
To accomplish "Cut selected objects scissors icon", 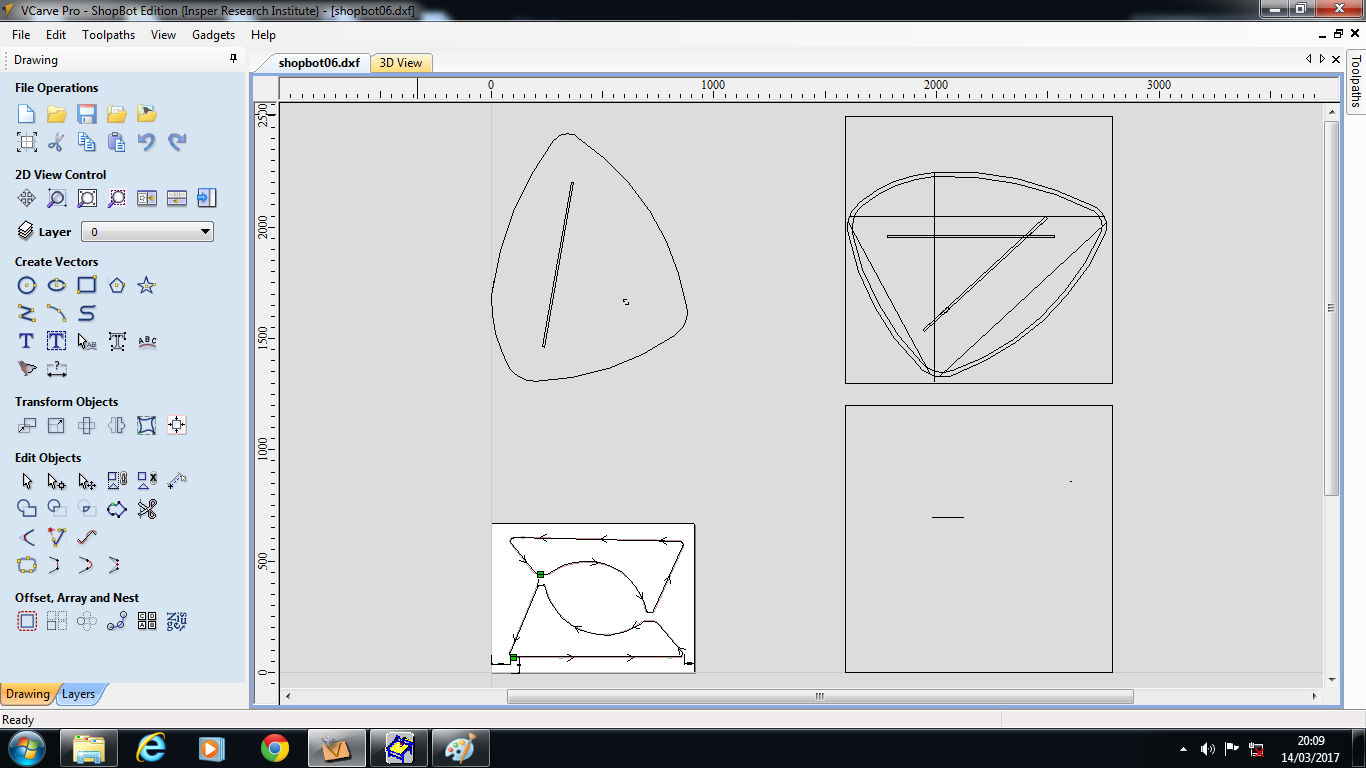I will coord(57,142).
